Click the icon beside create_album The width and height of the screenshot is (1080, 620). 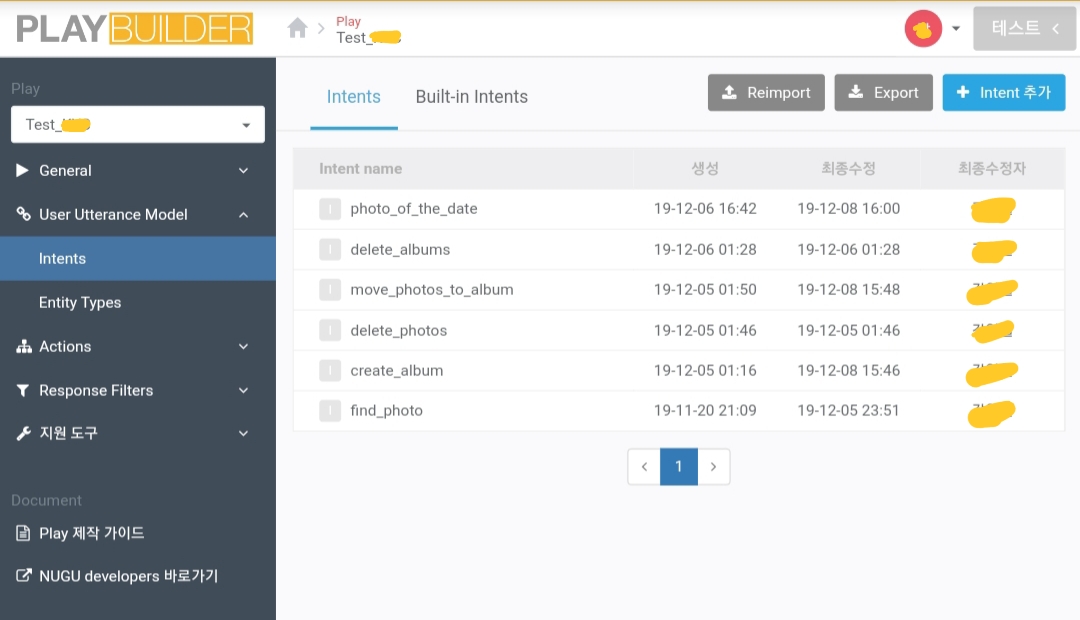pos(330,371)
